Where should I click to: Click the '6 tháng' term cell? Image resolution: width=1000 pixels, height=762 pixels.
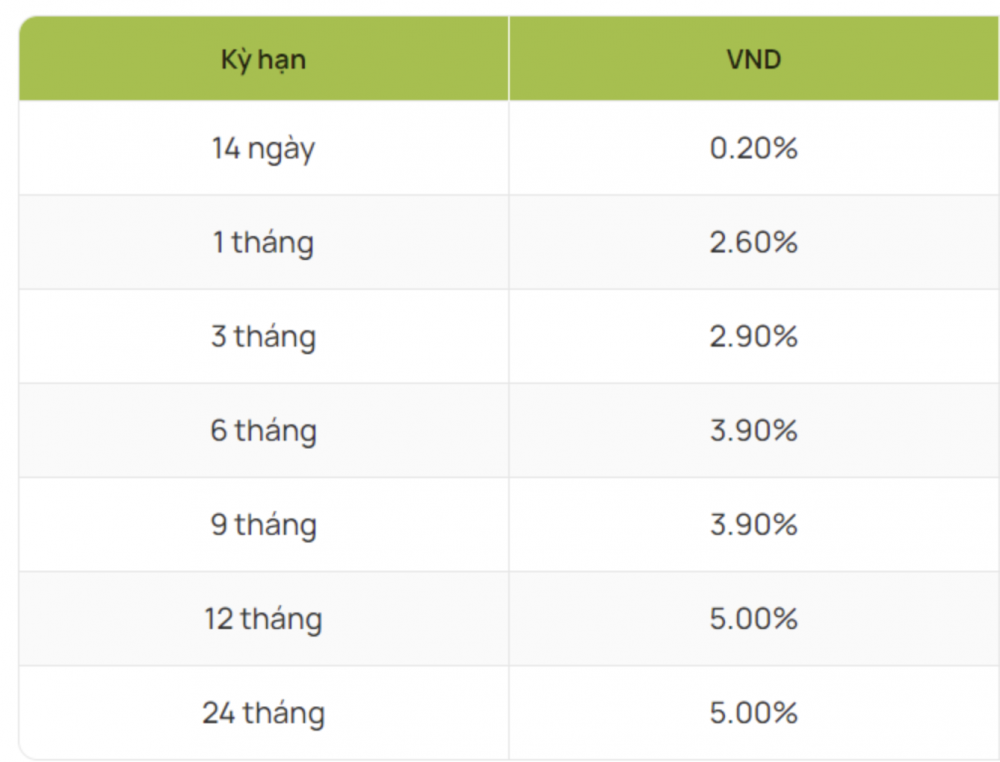263,431
